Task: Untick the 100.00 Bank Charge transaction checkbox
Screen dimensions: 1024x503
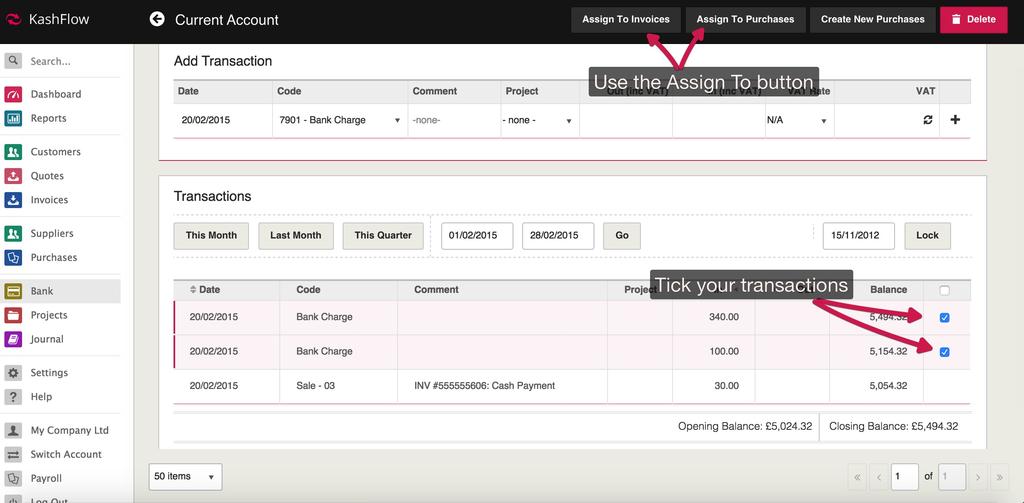Action: coord(945,352)
